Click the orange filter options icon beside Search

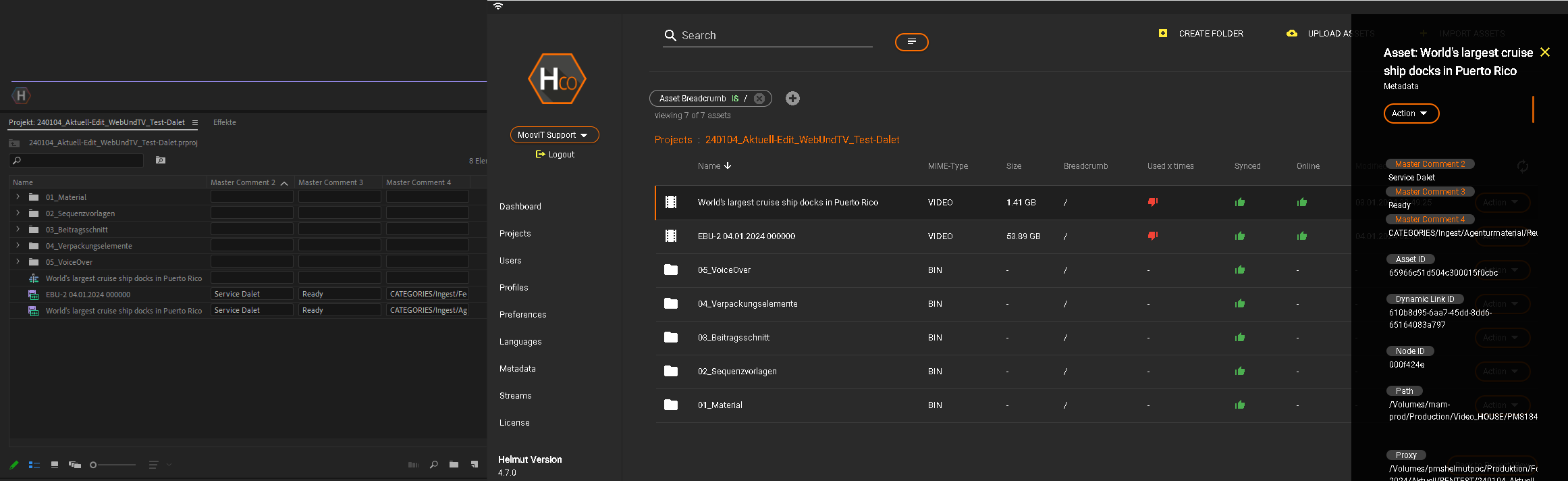coord(911,42)
